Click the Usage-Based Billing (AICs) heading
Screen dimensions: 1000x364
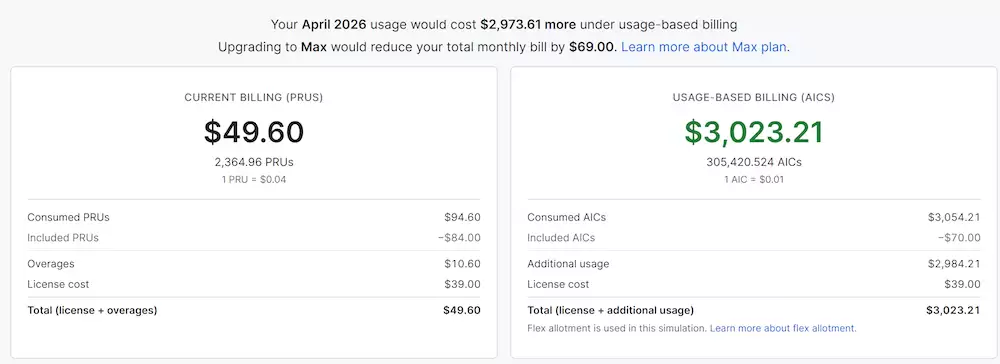(x=754, y=98)
